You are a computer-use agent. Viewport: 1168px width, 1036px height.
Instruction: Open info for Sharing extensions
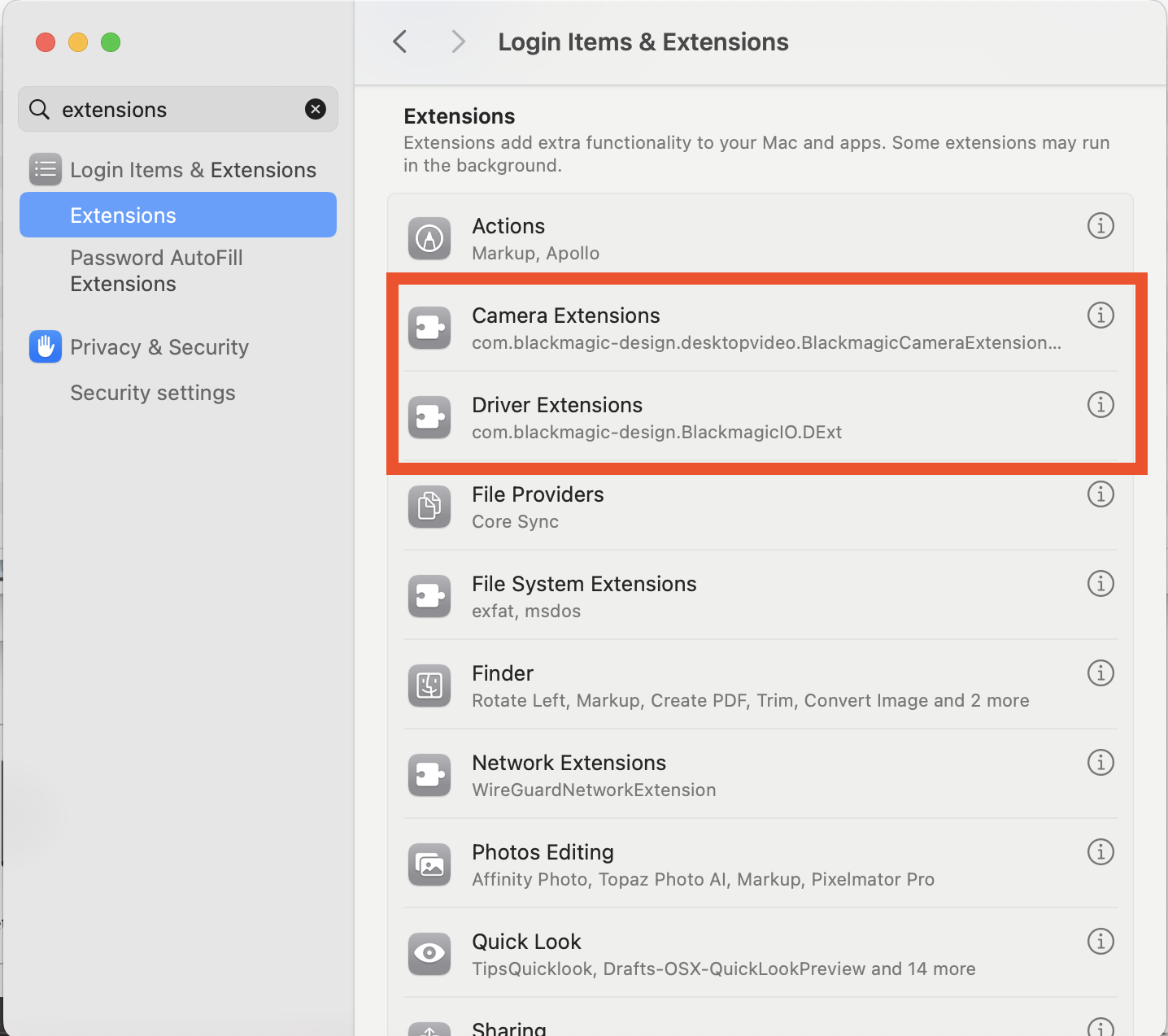(1100, 1028)
